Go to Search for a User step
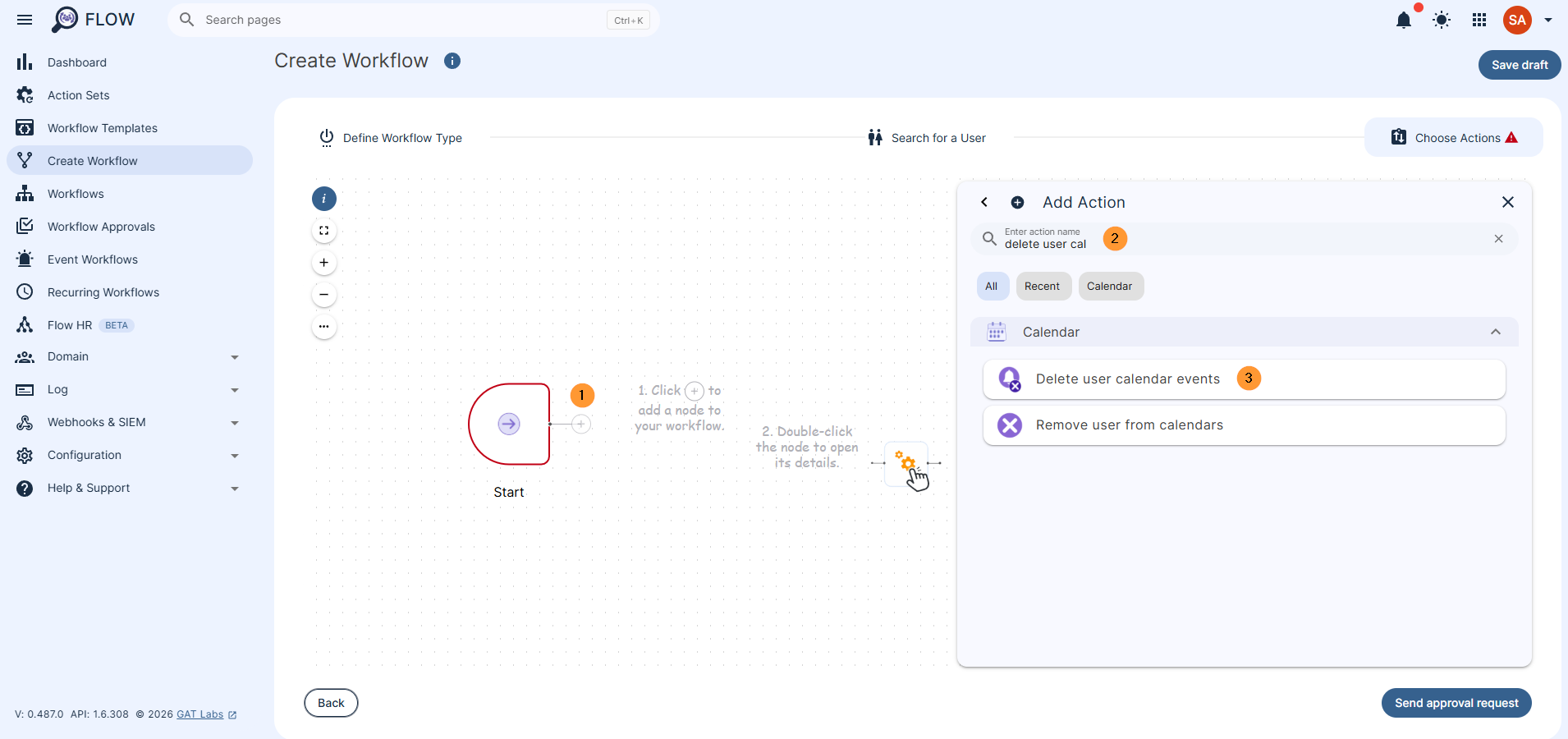This screenshot has height=739, width=1568. [927, 138]
